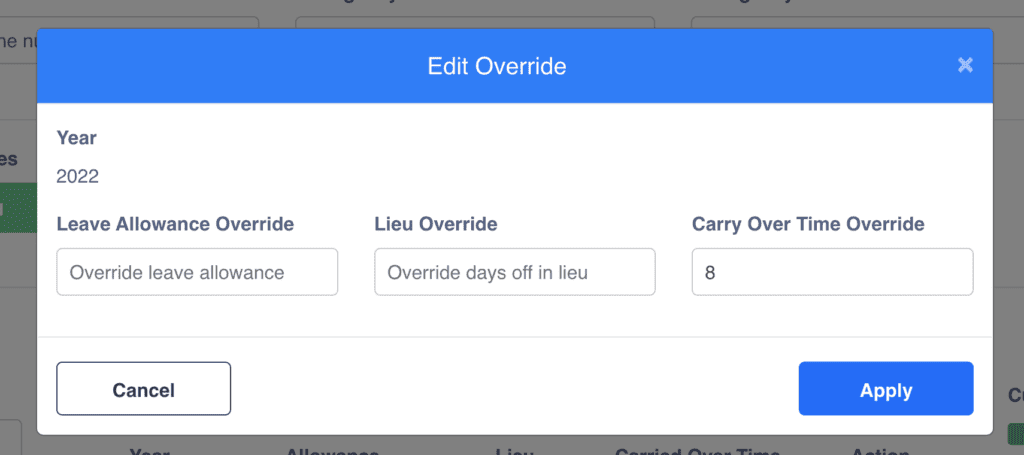
Task: Click the Carry Over Time Override label
Action: [x=808, y=224]
